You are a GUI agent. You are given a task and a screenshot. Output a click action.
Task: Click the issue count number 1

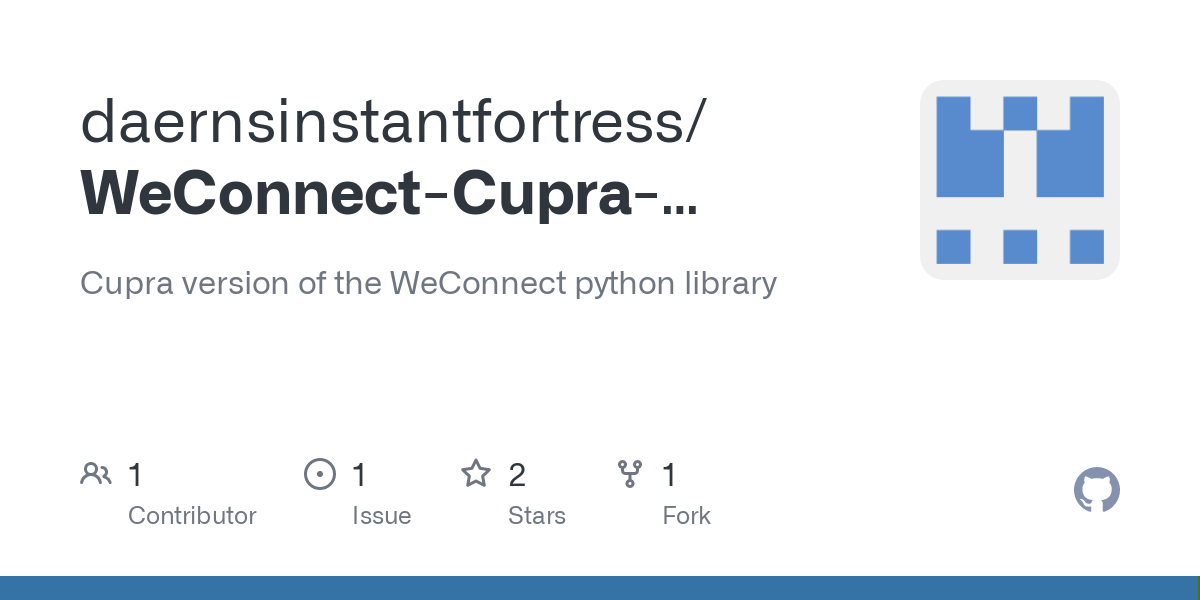click(x=360, y=475)
